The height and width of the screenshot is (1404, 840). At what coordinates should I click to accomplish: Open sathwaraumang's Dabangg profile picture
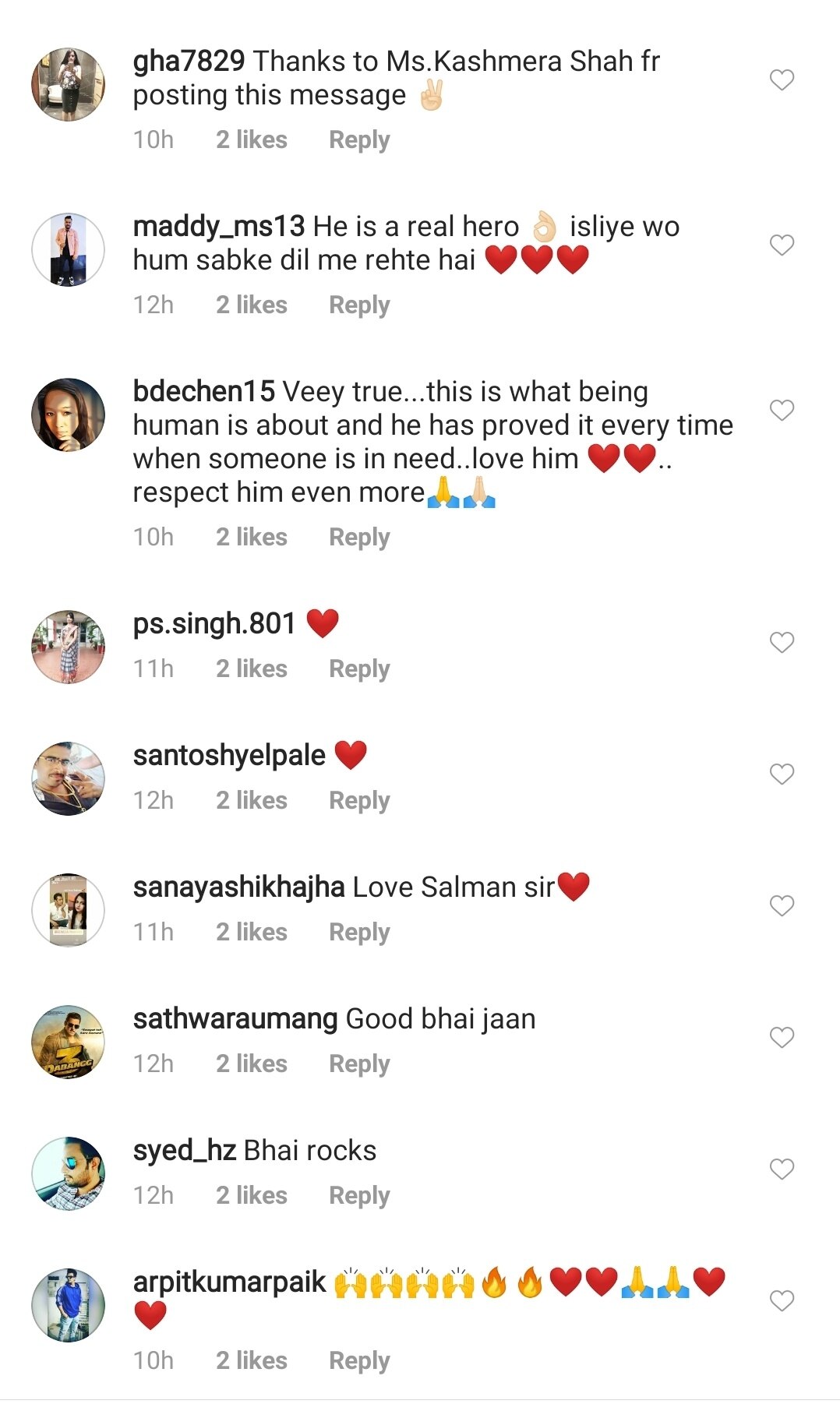pos(69,1042)
